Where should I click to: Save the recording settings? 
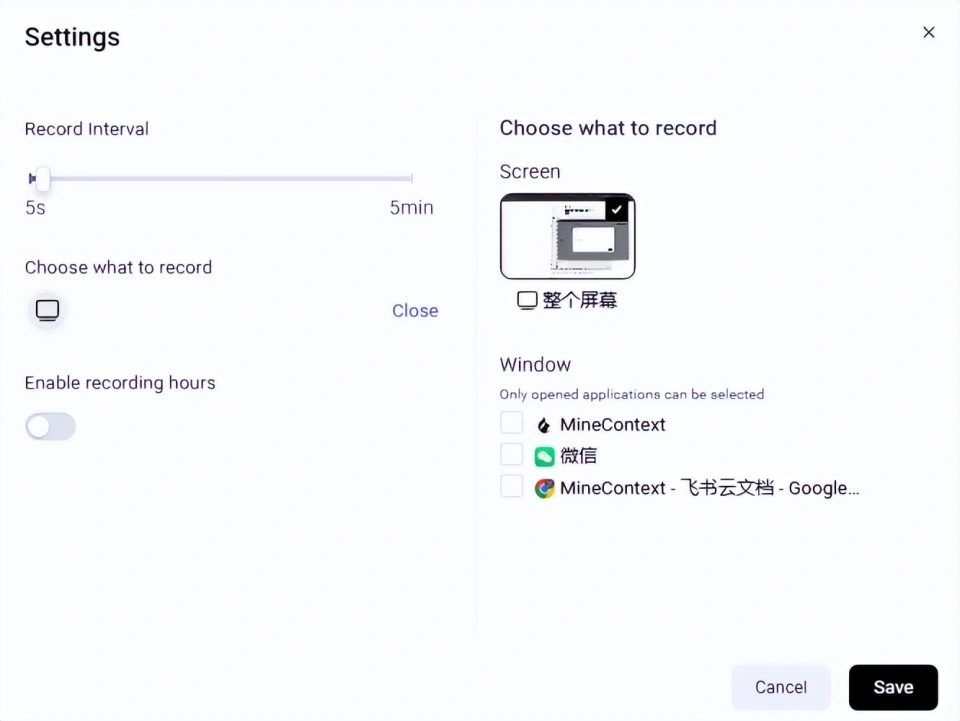coord(893,687)
